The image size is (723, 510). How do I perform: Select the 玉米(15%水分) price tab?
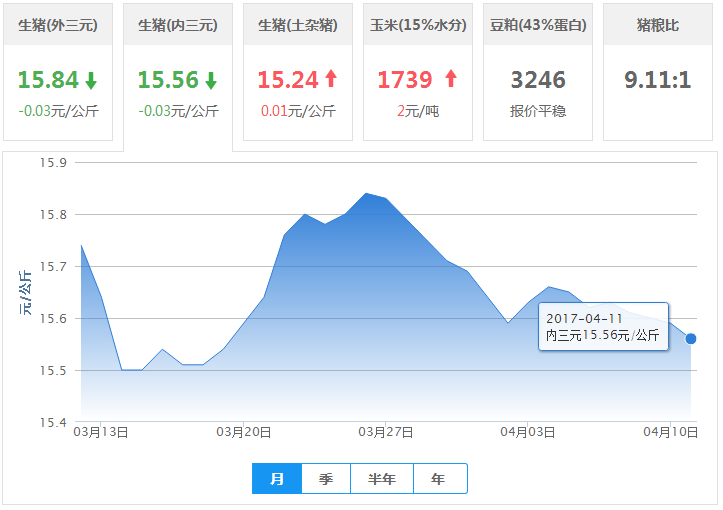[x=418, y=71]
